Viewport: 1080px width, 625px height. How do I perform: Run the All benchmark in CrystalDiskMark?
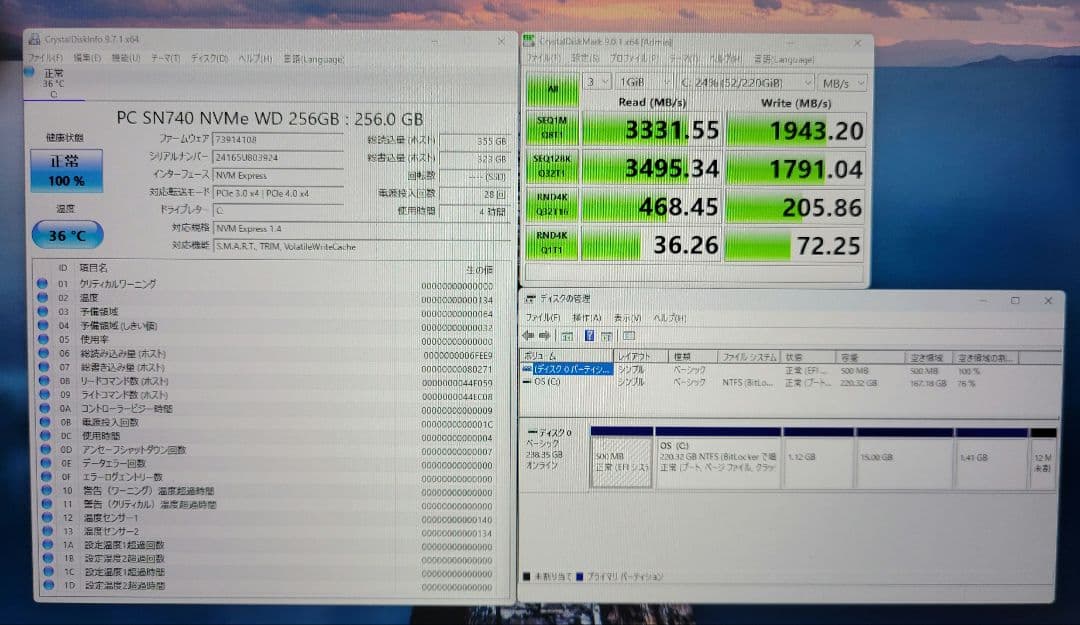click(551, 90)
